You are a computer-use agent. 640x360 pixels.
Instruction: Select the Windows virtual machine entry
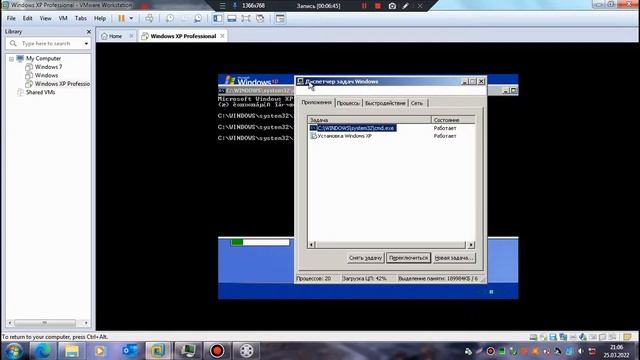[x=46, y=76]
